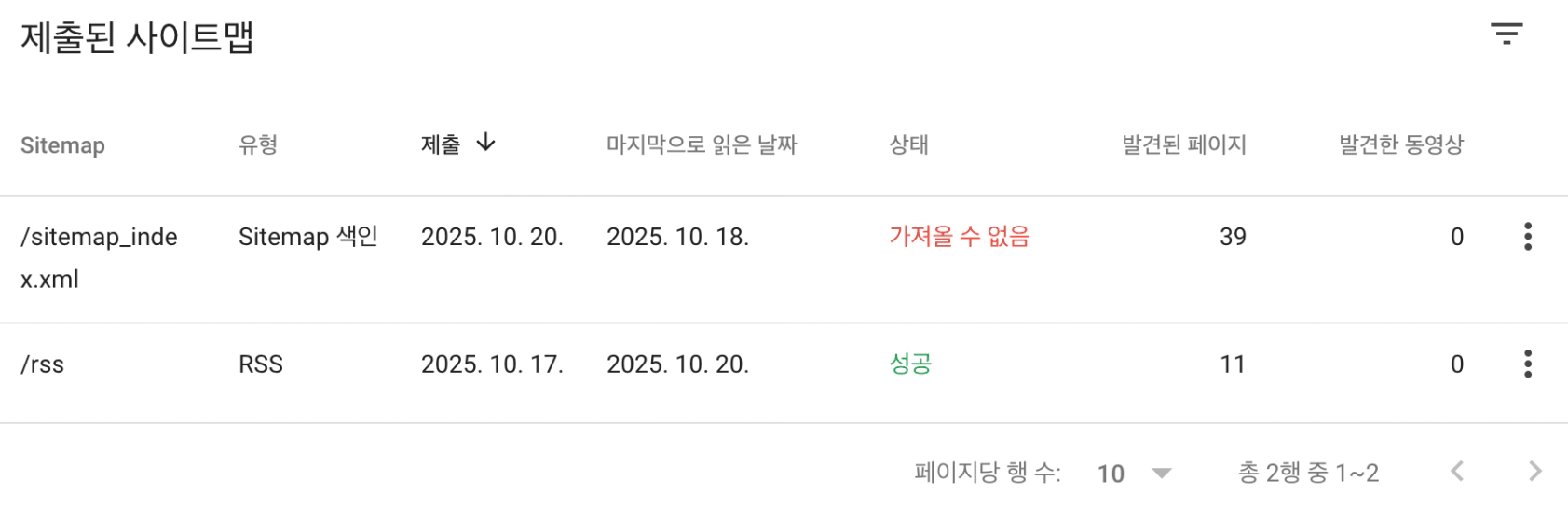The width and height of the screenshot is (1568, 508).
Task: Open the /rss sitemap row
Action: coord(43,364)
